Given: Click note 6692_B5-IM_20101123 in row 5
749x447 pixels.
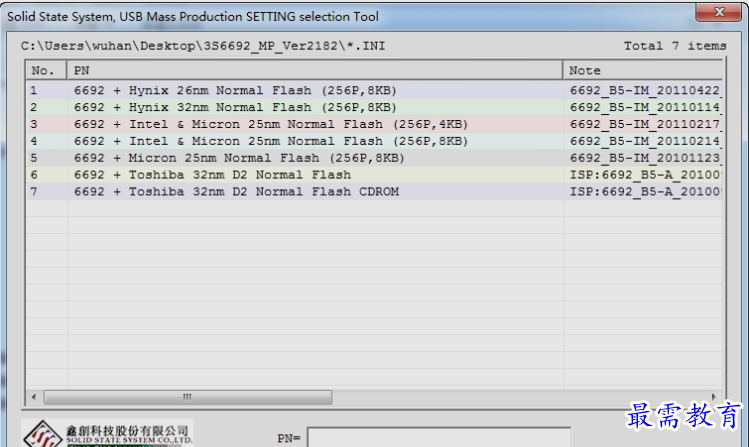Looking at the screenshot, I should (x=645, y=158).
